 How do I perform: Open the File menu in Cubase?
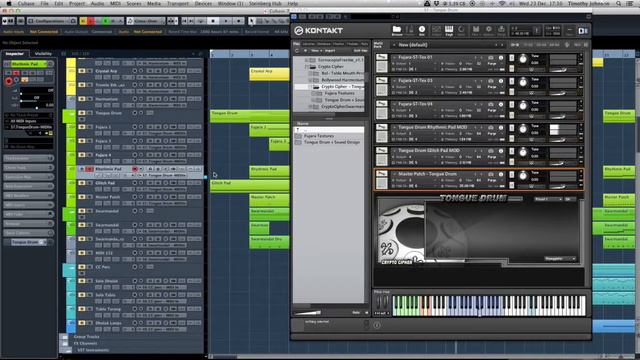(x=44, y=3)
